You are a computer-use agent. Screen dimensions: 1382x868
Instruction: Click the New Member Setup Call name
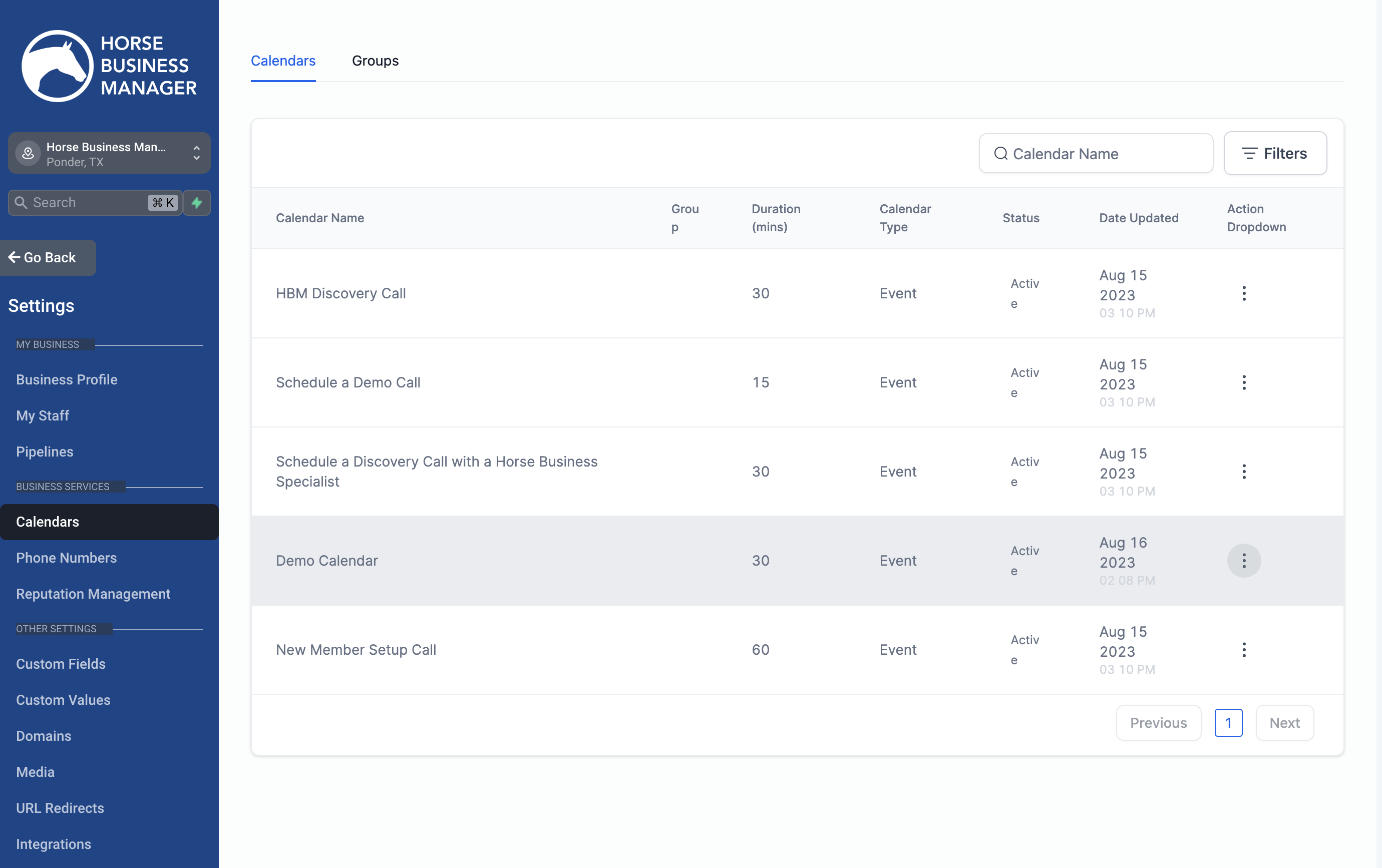(356, 649)
